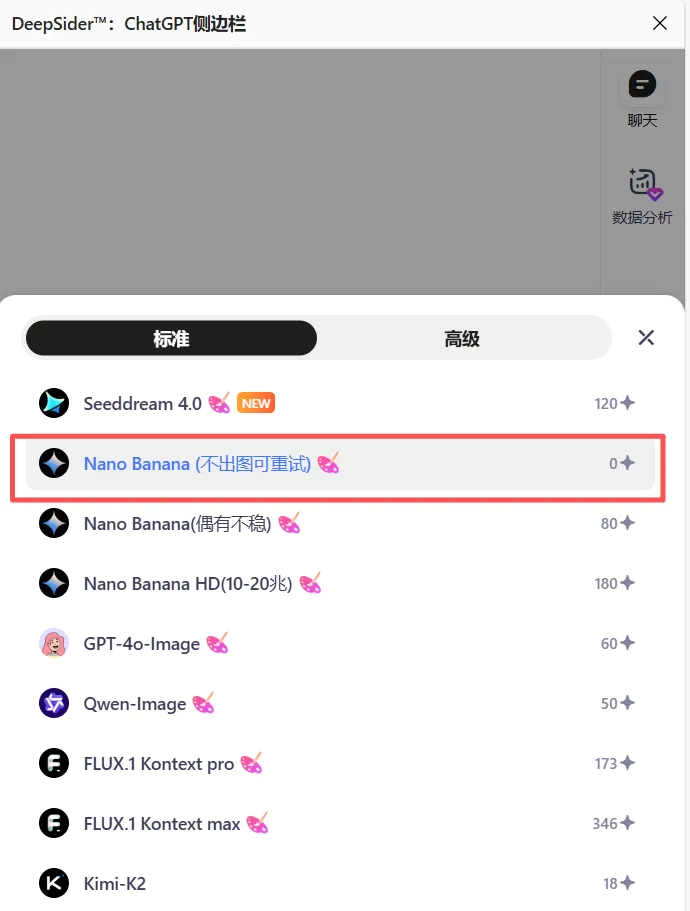Viewport: 690px width, 911px height.
Task: Select Nano Banana(偶有不稳) model
Action: tap(340, 523)
